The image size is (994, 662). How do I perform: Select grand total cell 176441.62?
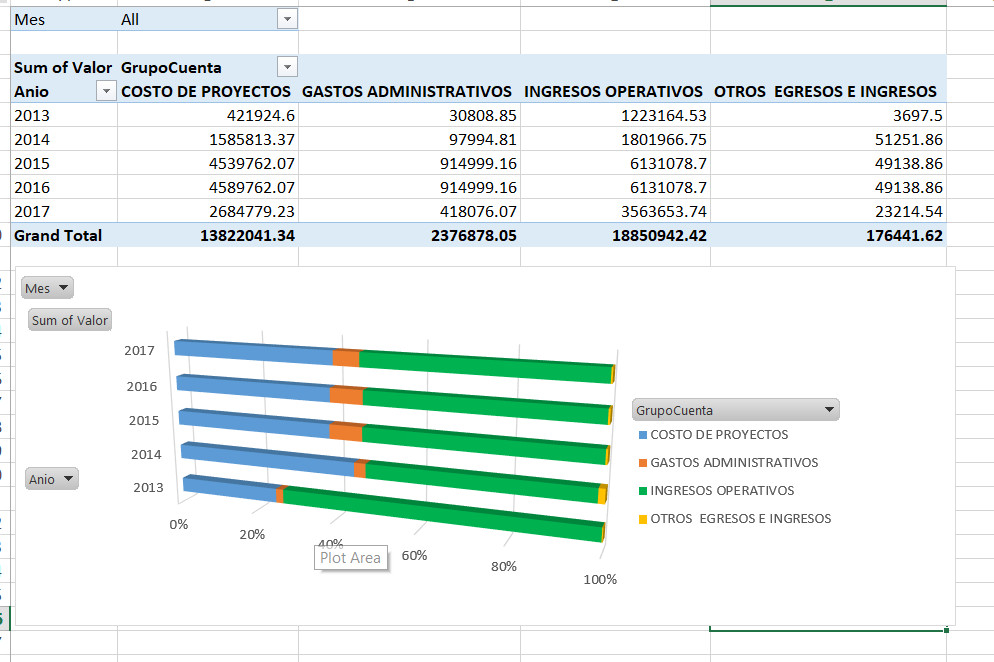(829, 235)
